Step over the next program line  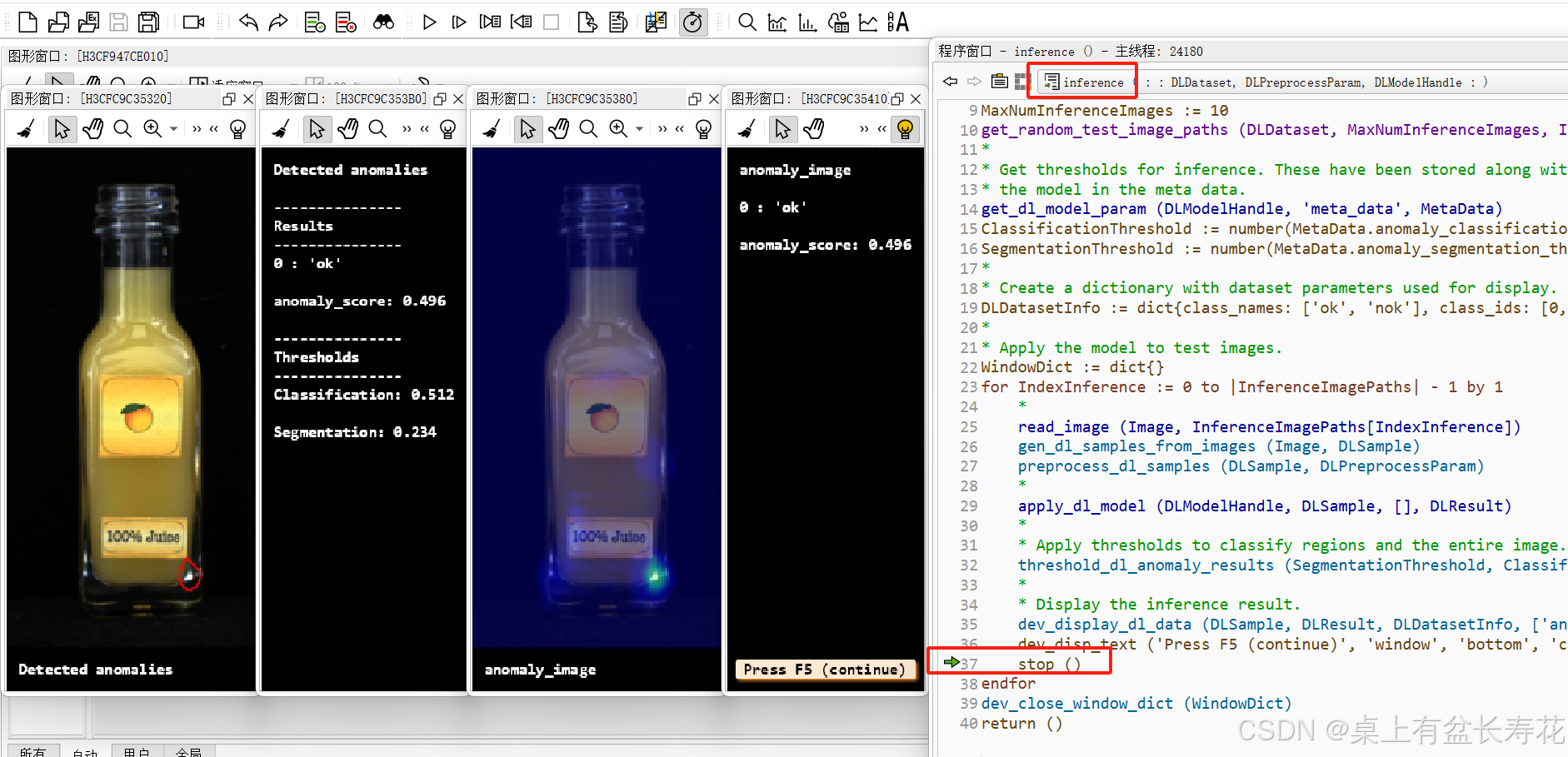click(459, 22)
